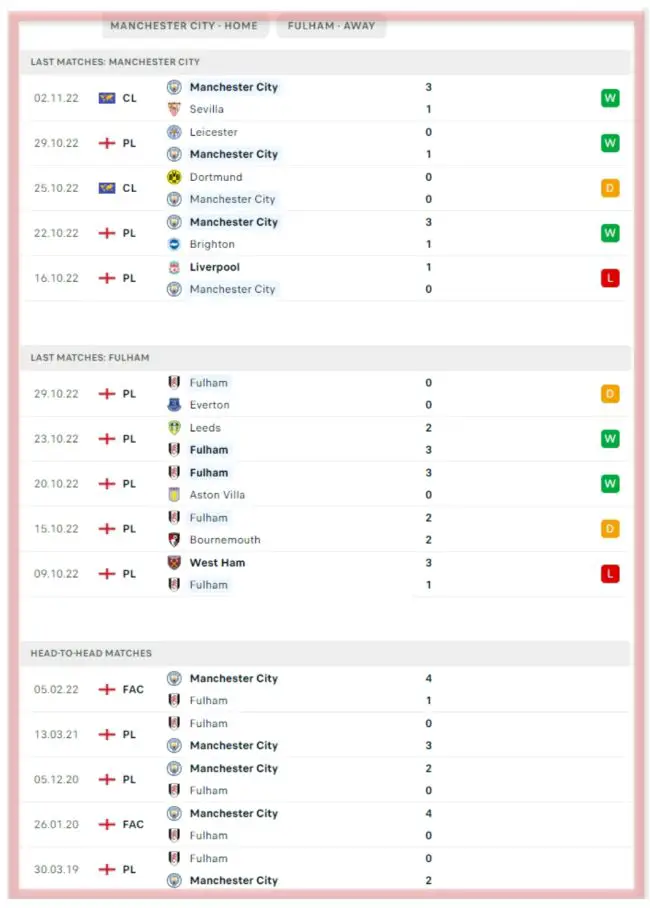Screen dimensions: 650x908
Task: Click the Leicester club crest icon
Action: pos(174,132)
